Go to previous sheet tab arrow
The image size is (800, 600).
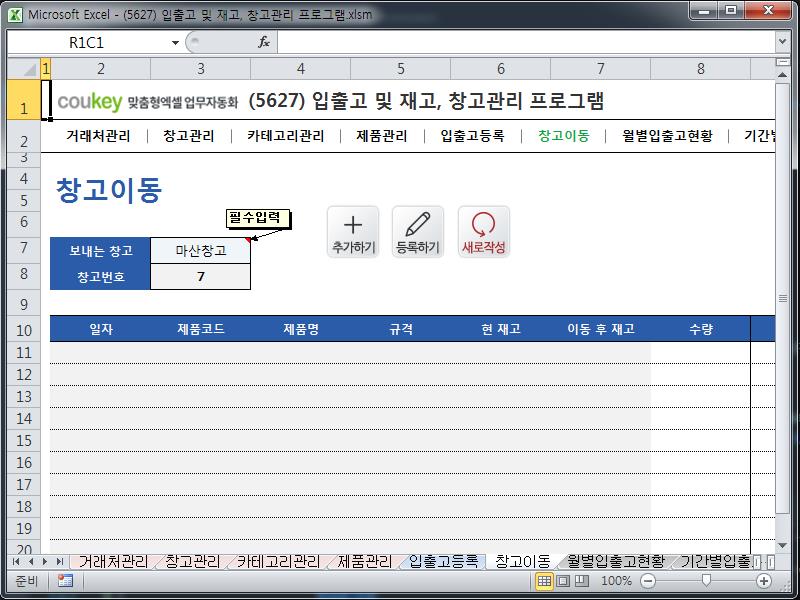[x=31, y=562]
